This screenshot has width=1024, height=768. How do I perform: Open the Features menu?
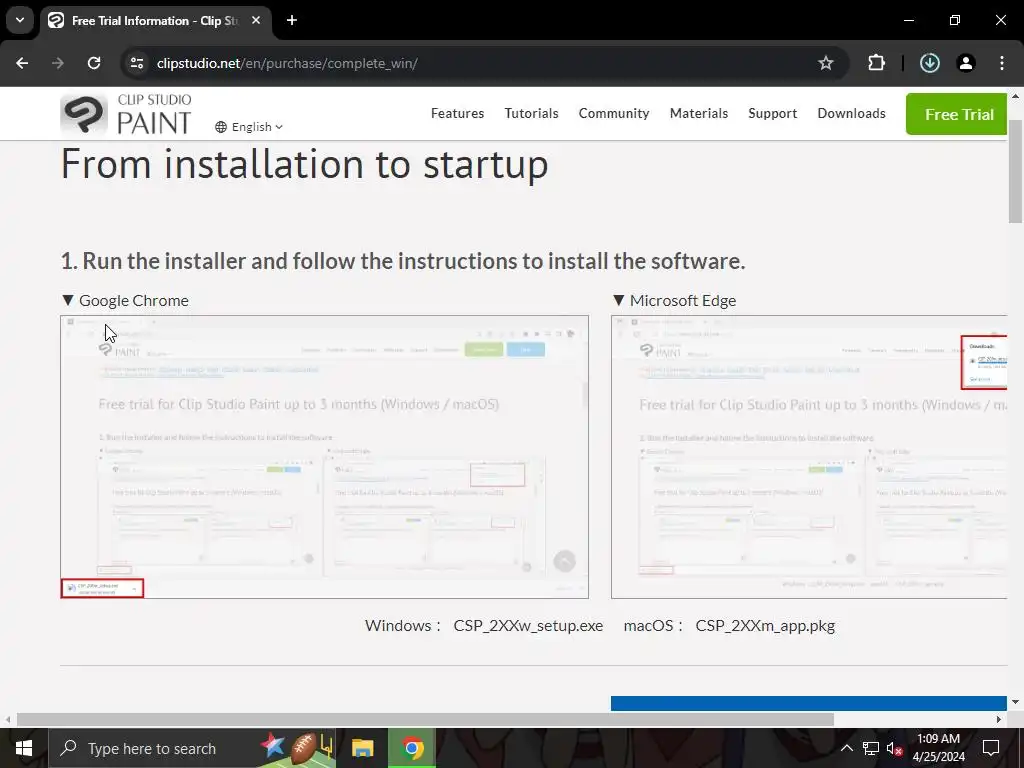457,114
